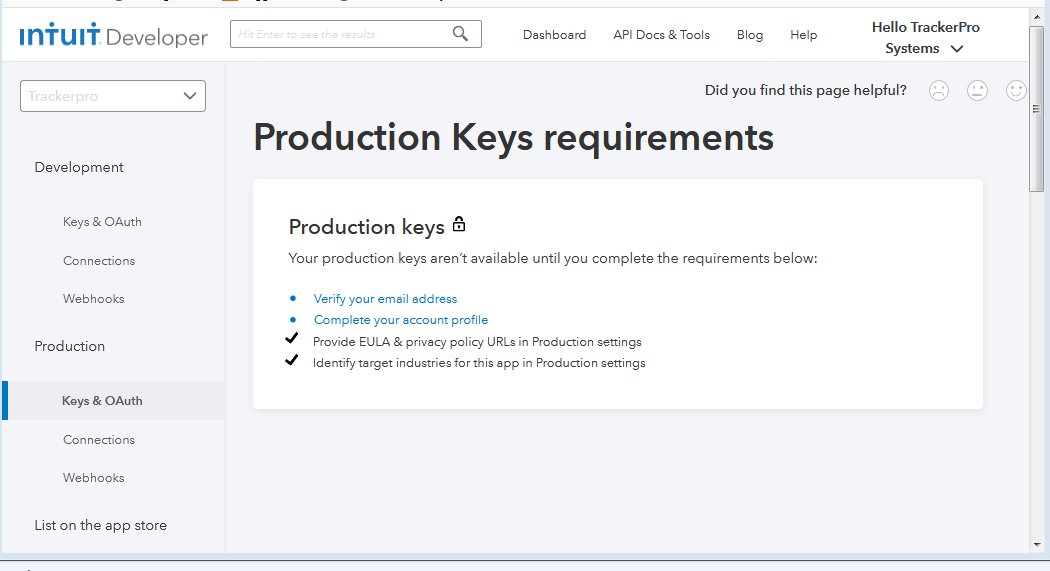Click the lock icon beside Production keys
The image size is (1050, 571).
(x=459, y=223)
